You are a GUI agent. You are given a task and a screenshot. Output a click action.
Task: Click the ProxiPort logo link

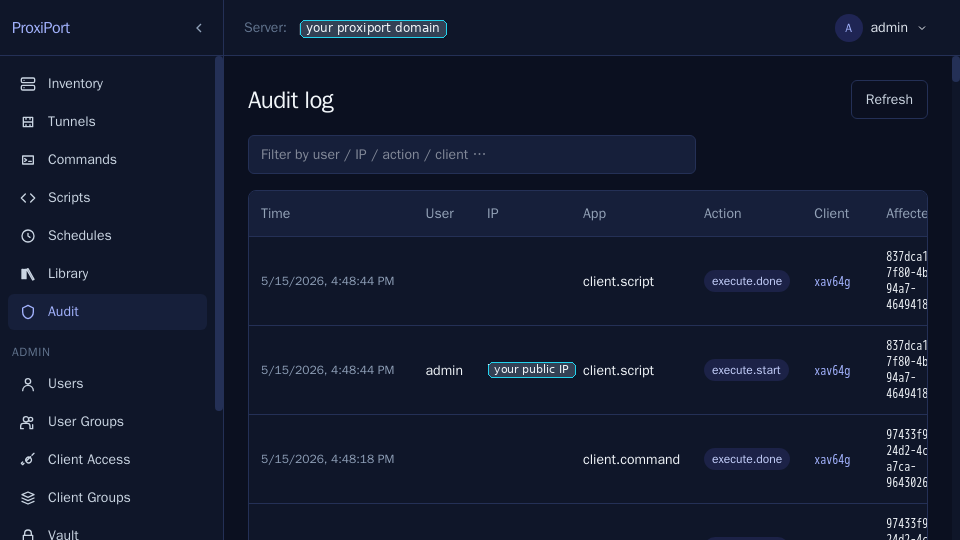click(x=41, y=28)
